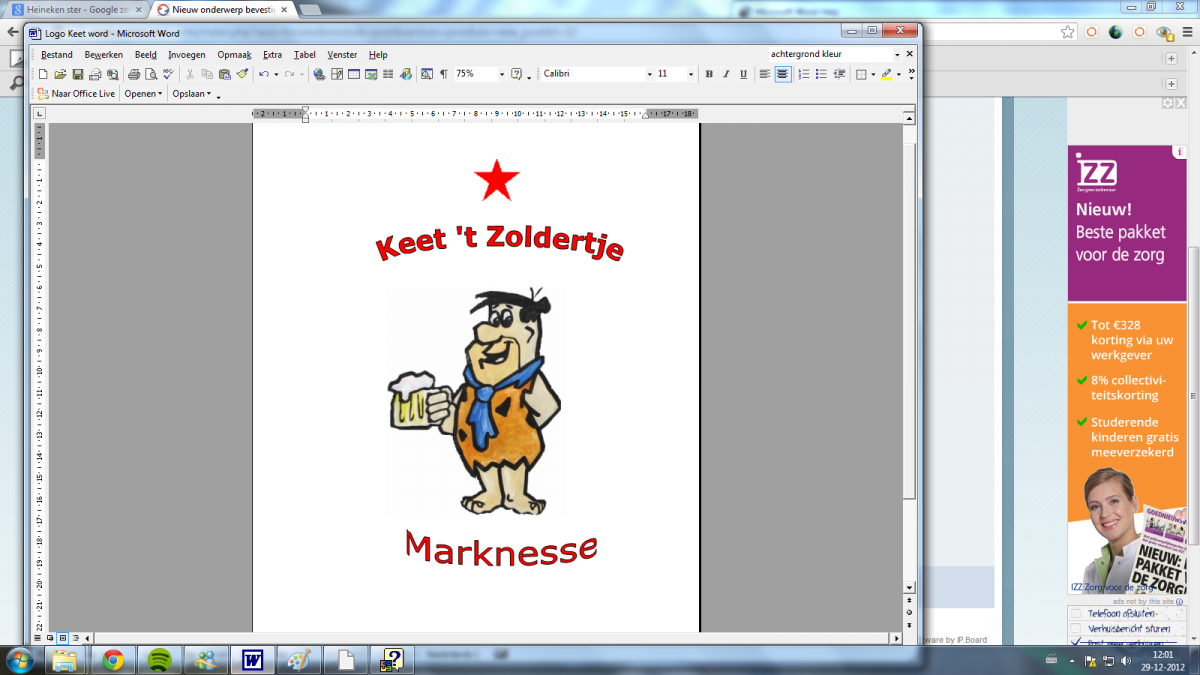Align text to the left
Viewport: 1200px width, 675px height.
(x=764, y=74)
